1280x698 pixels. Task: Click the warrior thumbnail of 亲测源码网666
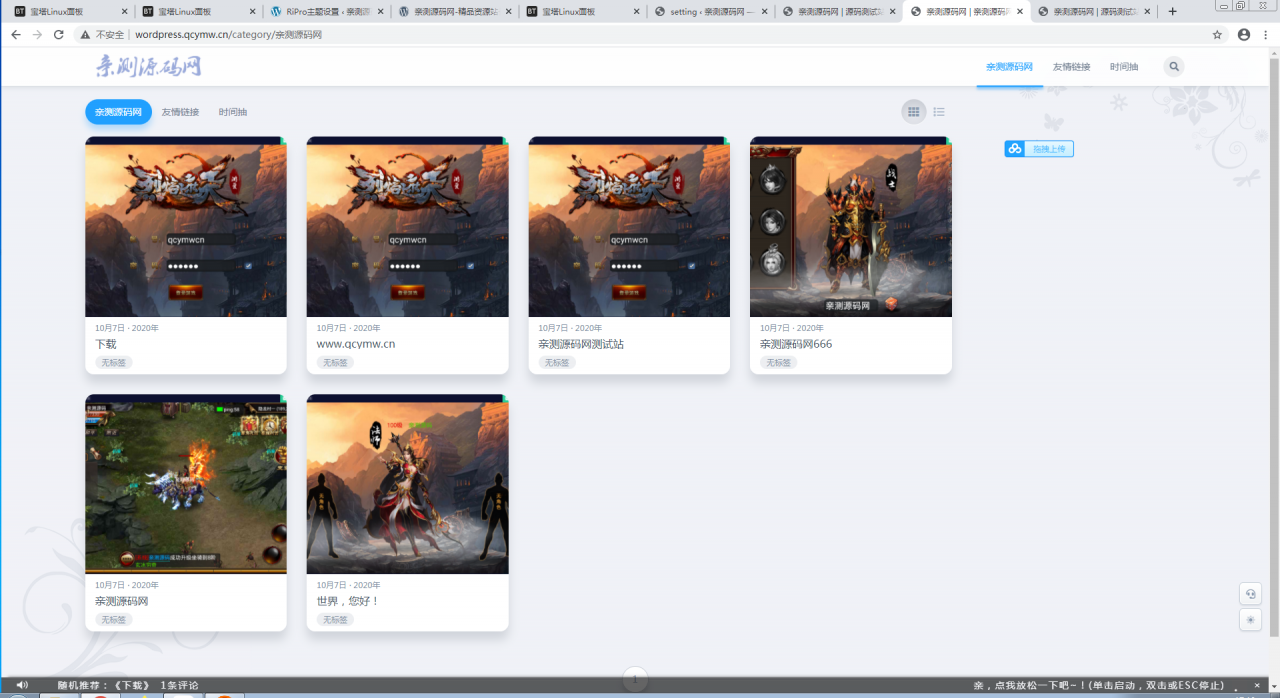[851, 227]
